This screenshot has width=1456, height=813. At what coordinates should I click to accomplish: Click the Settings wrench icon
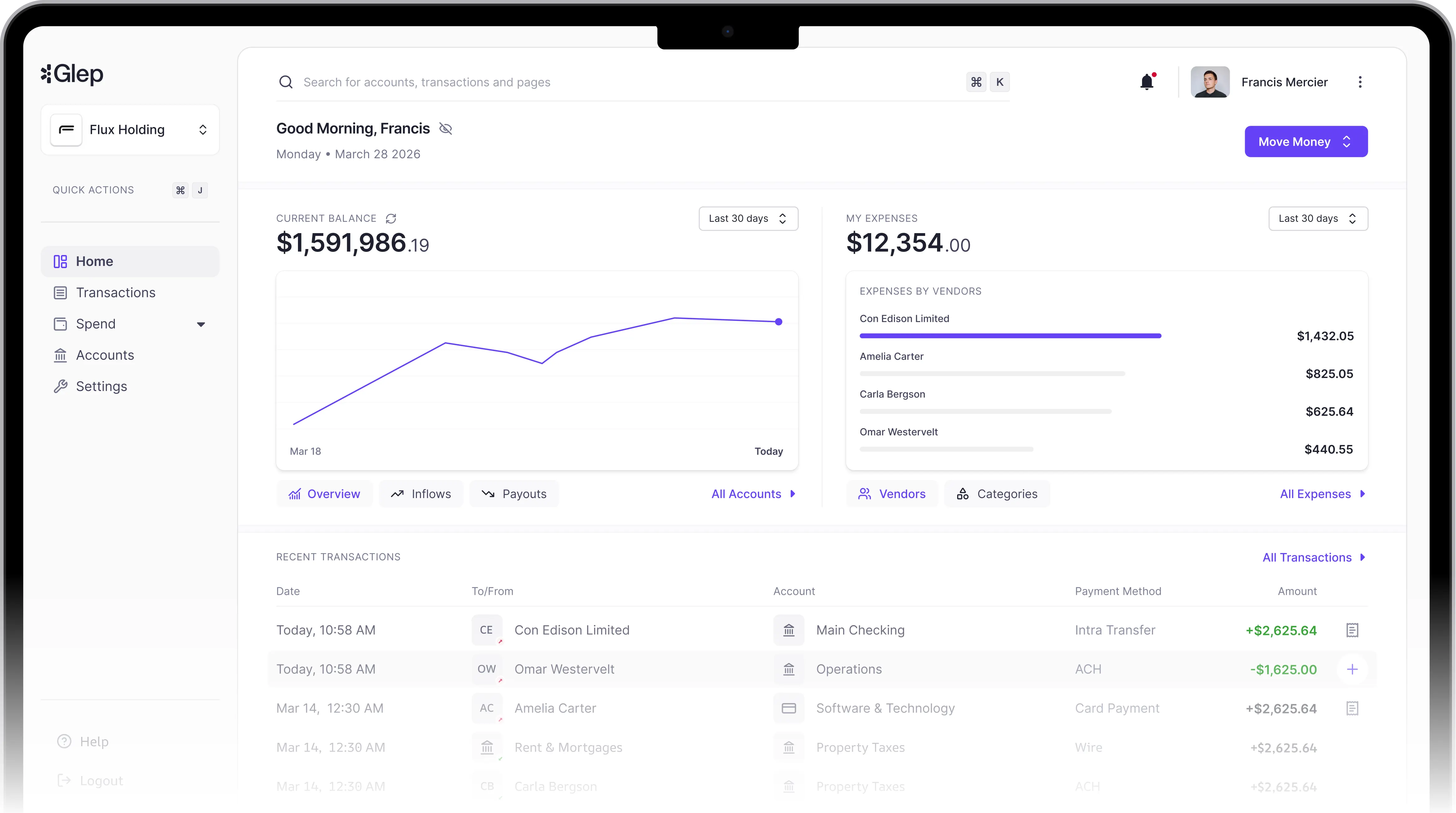60,386
